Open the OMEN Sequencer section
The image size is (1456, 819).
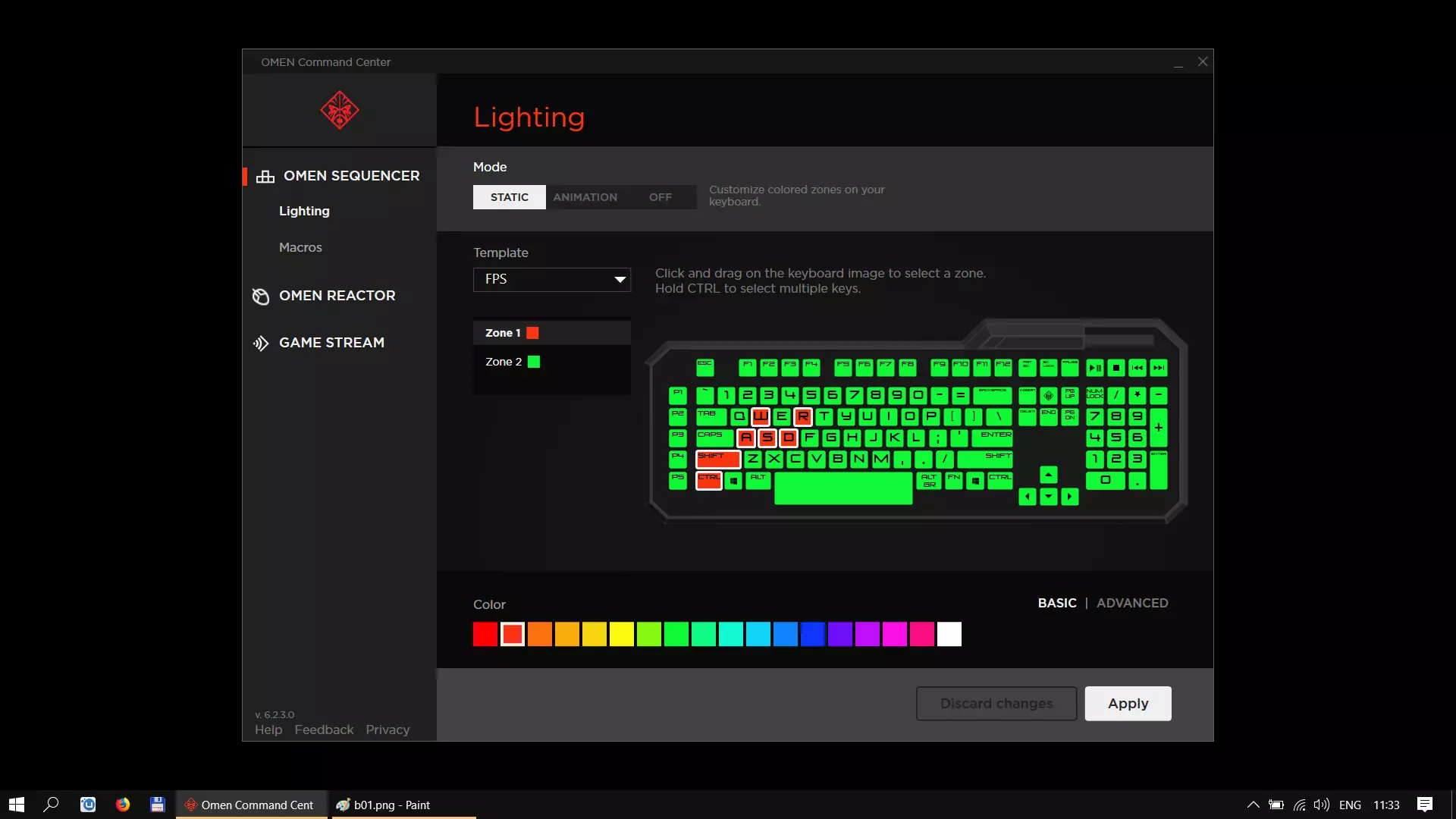pyautogui.click(x=351, y=176)
